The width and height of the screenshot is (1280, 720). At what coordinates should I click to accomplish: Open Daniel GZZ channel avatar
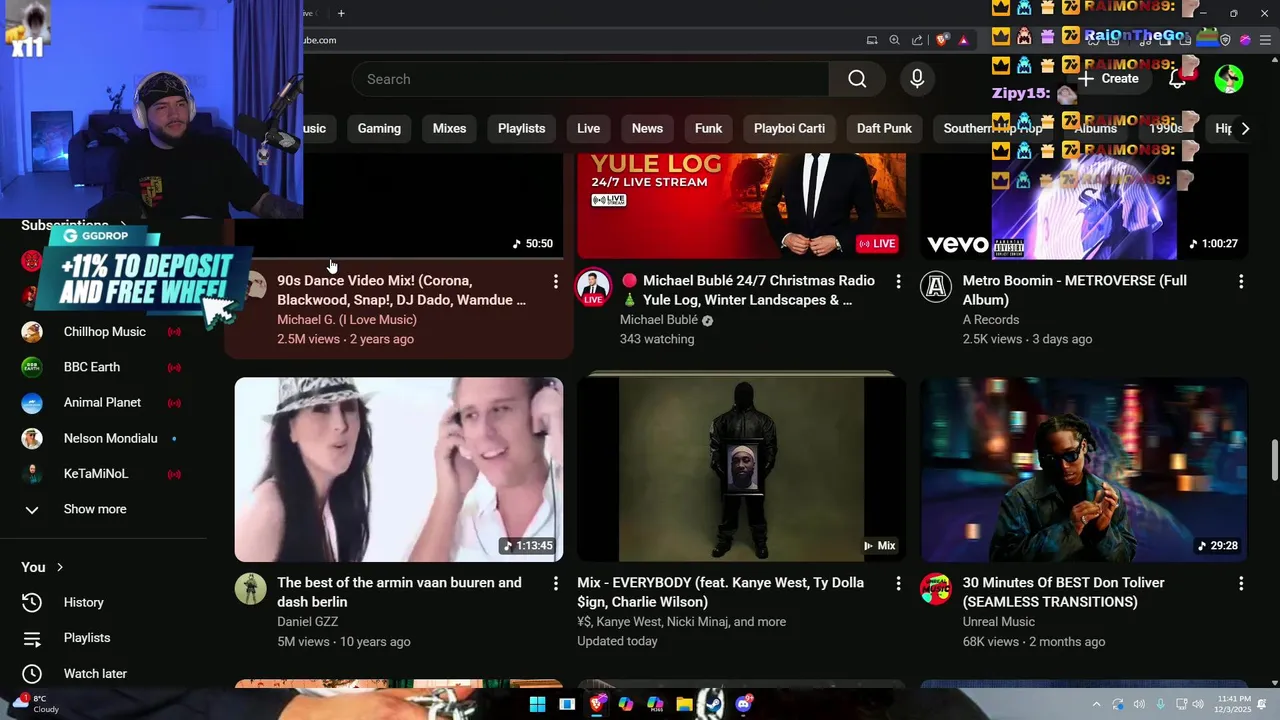(250, 589)
